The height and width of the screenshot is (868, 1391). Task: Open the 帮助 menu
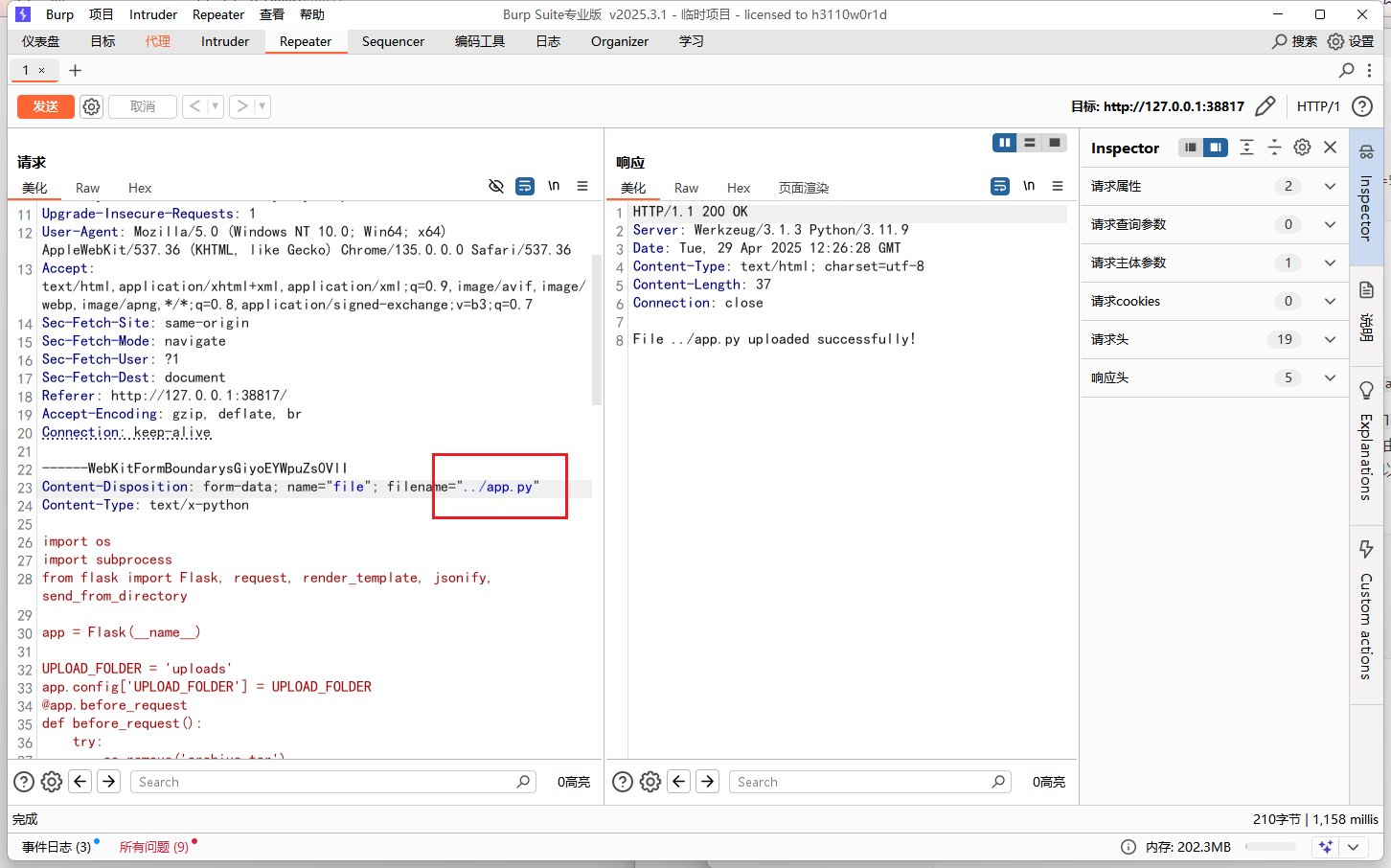312,14
